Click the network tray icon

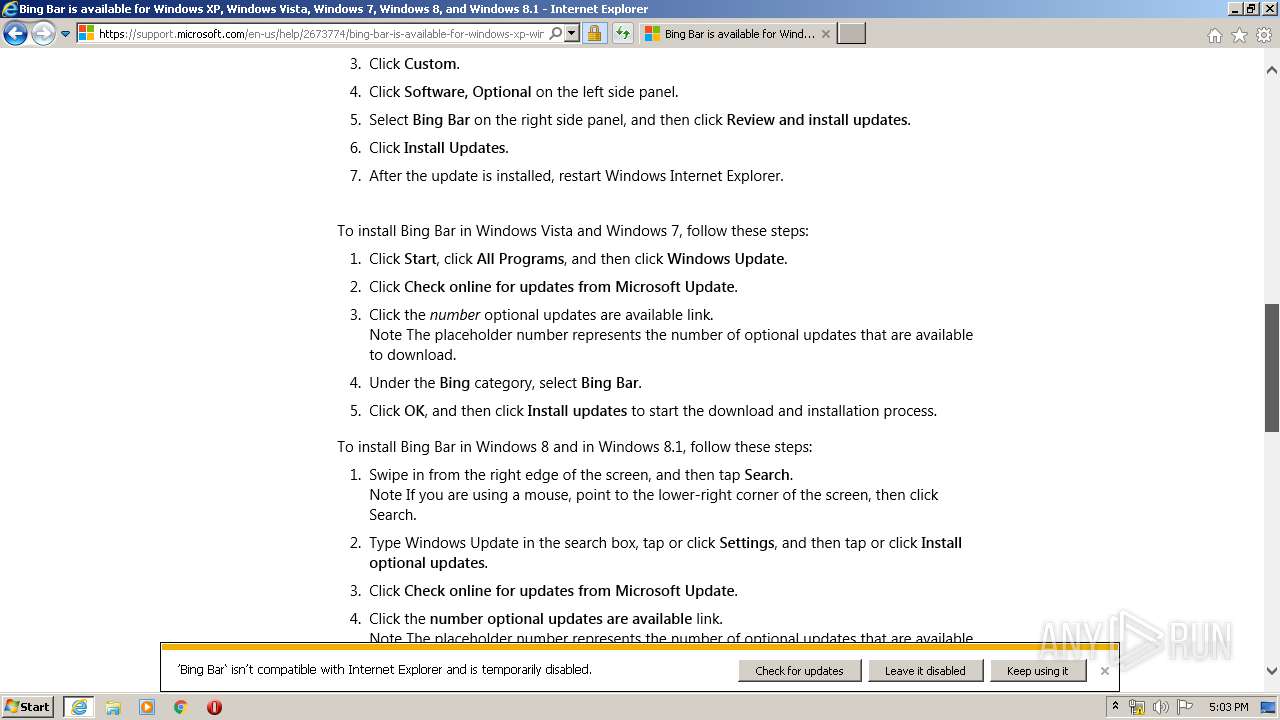(1137, 707)
